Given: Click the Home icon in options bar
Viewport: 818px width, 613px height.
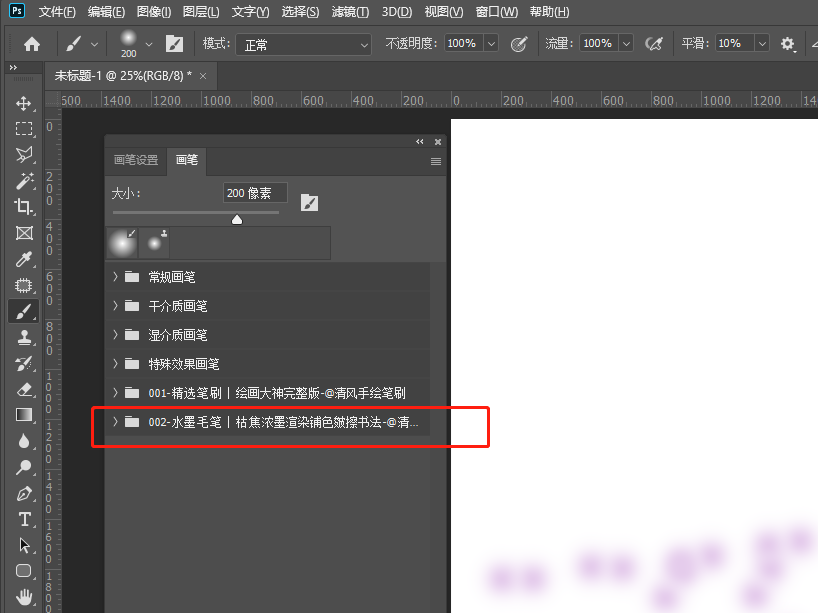Looking at the screenshot, I should pyautogui.click(x=32, y=44).
